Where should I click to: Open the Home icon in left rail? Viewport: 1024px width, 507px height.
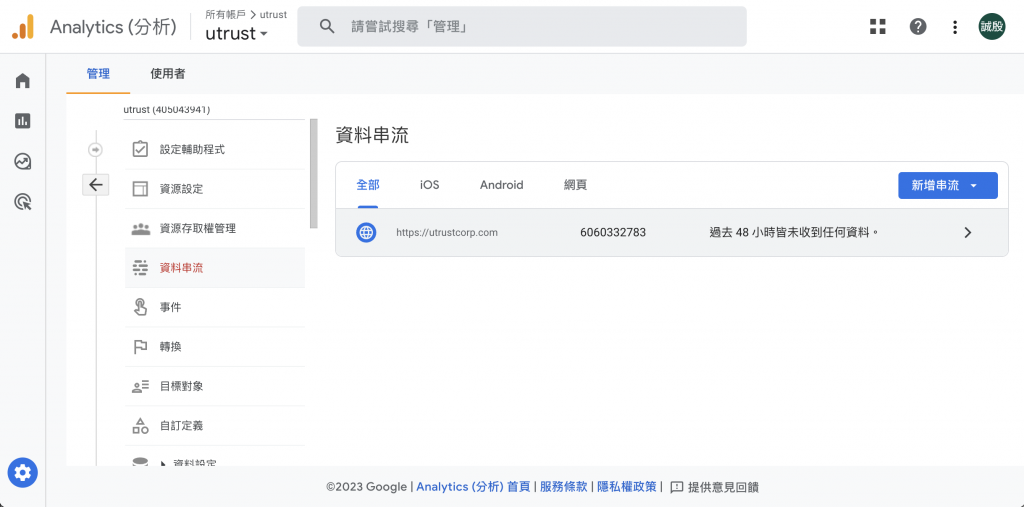click(x=23, y=81)
